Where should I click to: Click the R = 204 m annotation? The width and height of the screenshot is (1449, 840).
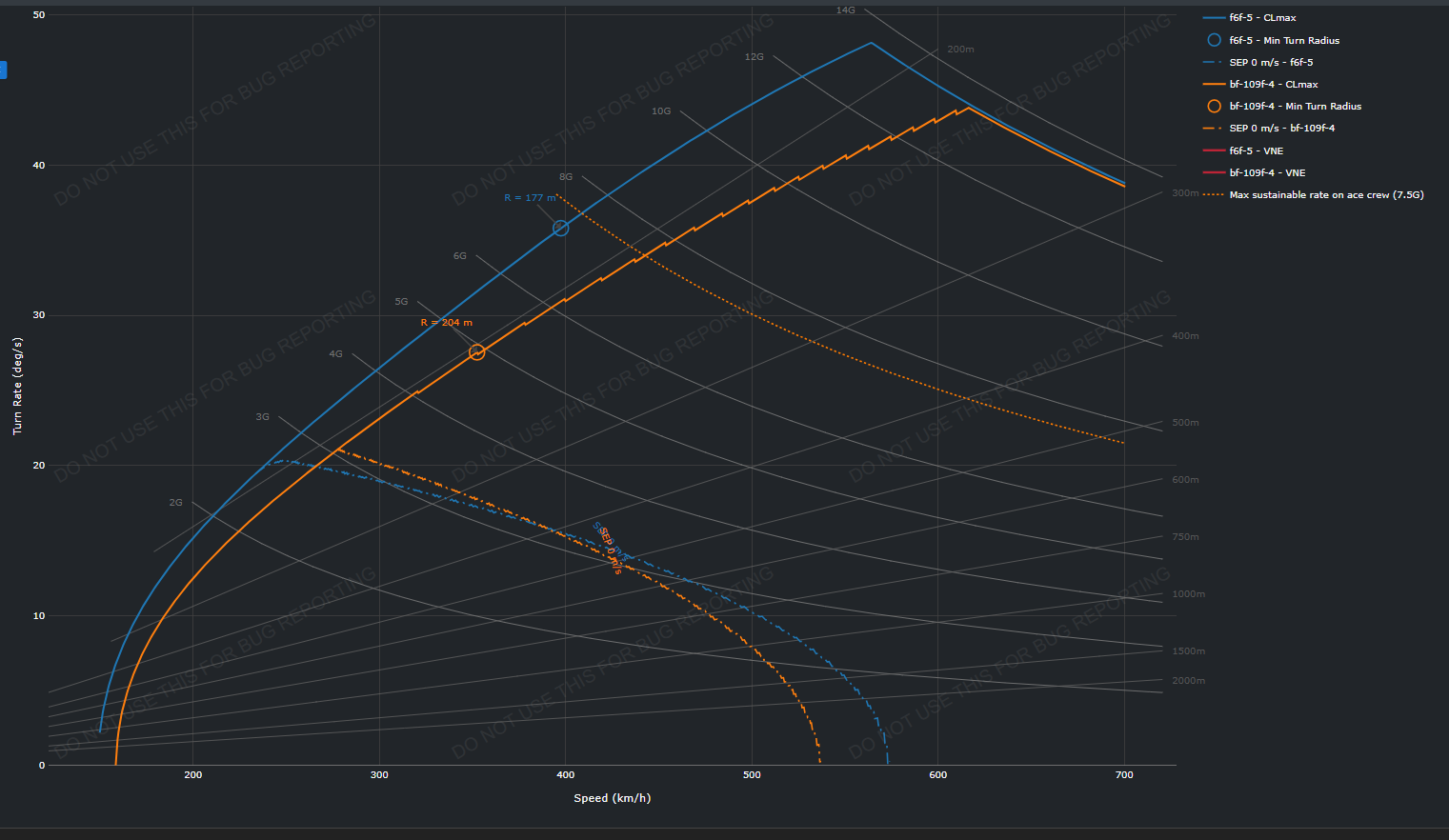click(447, 323)
